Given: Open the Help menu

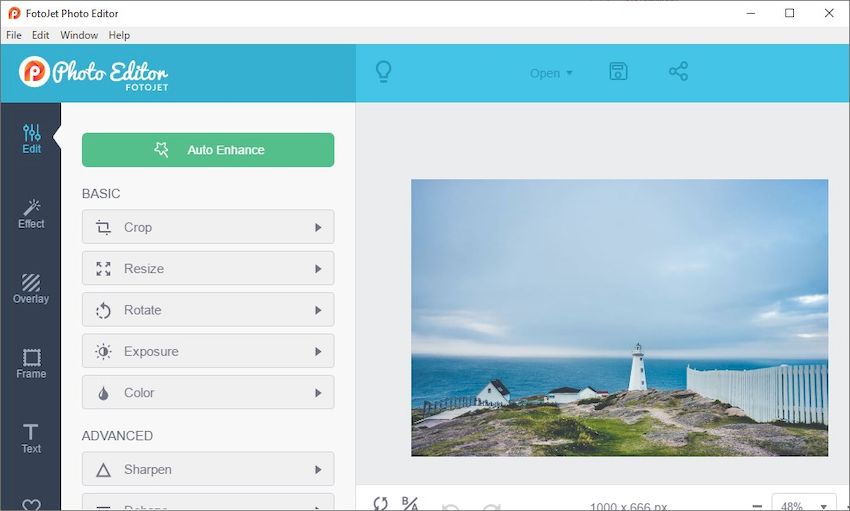Looking at the screenshot, I should (x=119, y=35).
